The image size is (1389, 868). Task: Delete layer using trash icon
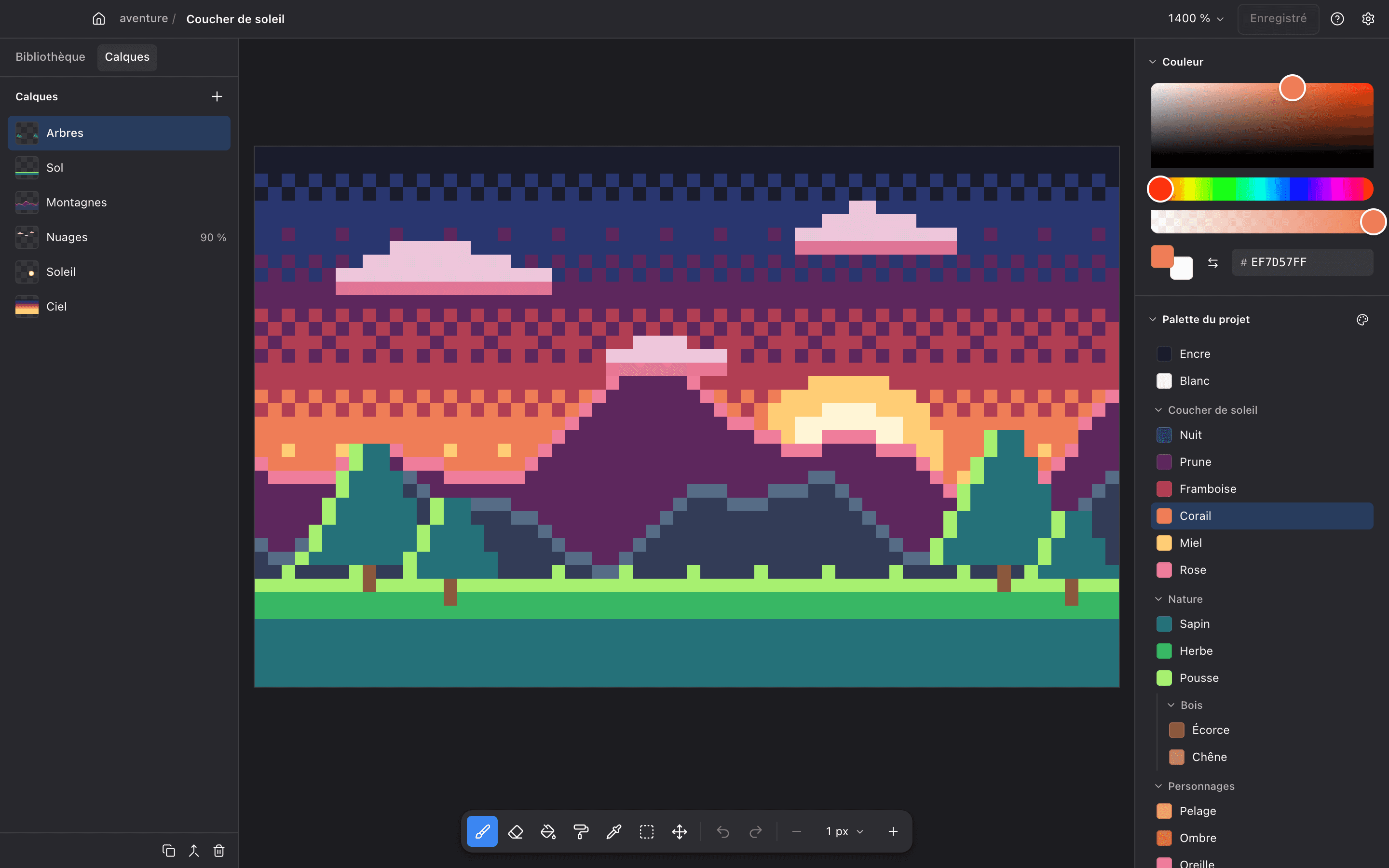(x=218, y=850)
